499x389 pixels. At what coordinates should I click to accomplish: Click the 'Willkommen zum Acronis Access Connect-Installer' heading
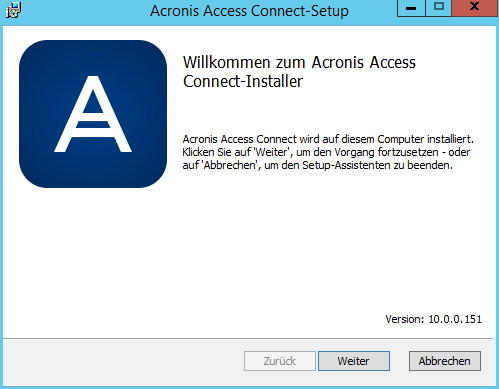[x=299, y=72]
